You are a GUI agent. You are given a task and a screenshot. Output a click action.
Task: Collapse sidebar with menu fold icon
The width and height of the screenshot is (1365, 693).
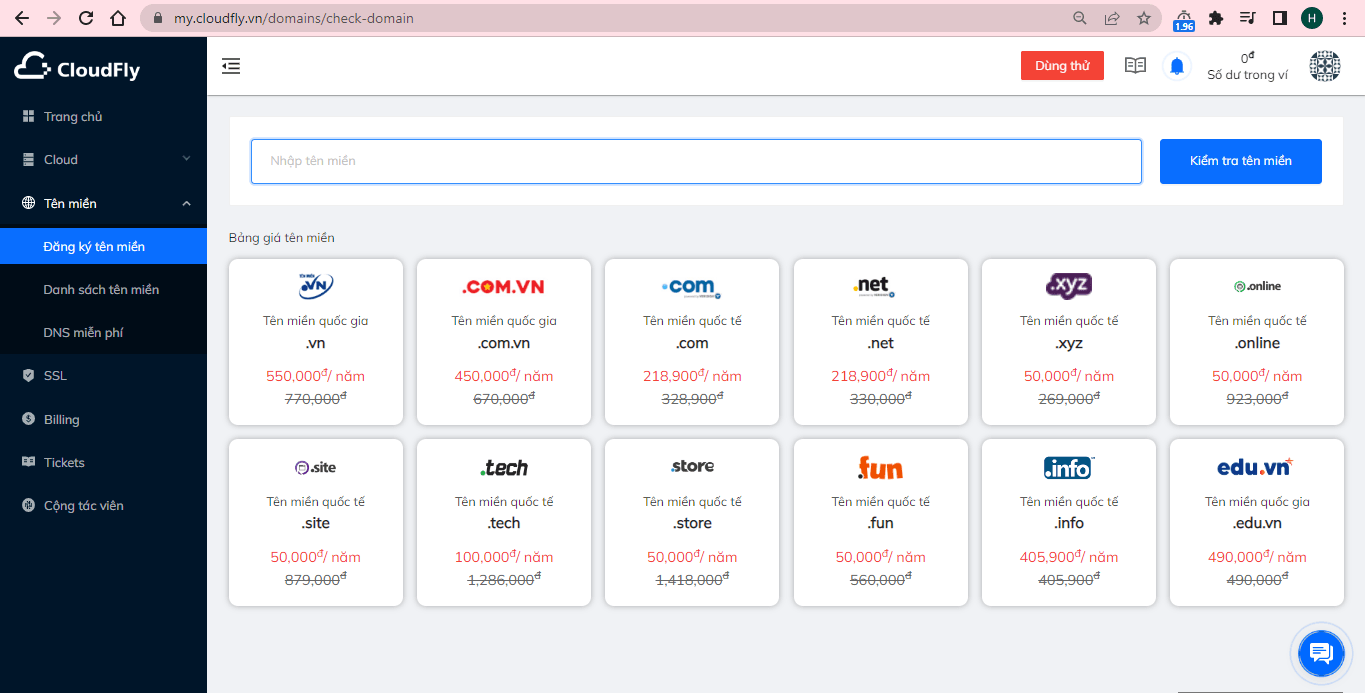(x=231, y=66)
